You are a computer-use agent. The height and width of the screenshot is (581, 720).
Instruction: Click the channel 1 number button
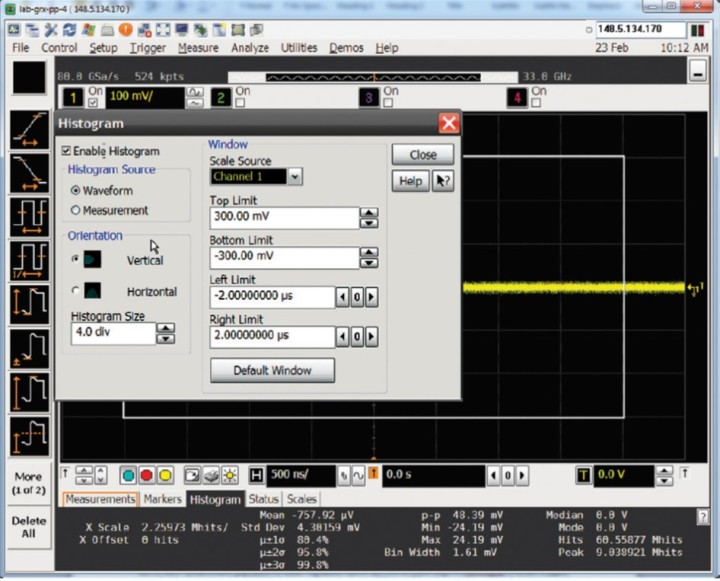click(x=73, y=98)
